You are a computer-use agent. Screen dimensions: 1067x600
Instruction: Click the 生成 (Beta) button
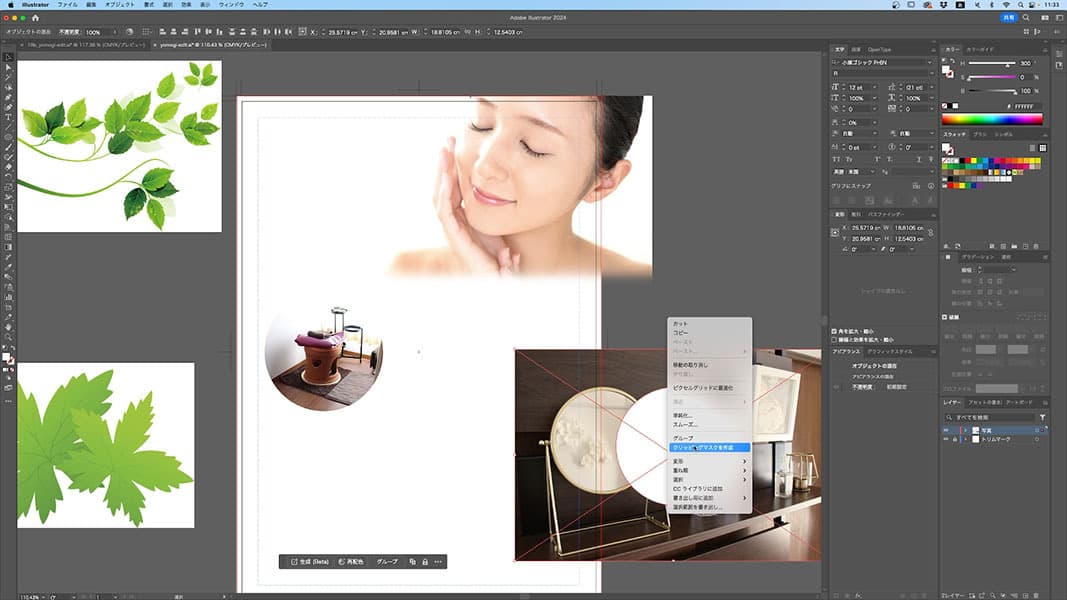pyautogui.click(x=308, y=562)
